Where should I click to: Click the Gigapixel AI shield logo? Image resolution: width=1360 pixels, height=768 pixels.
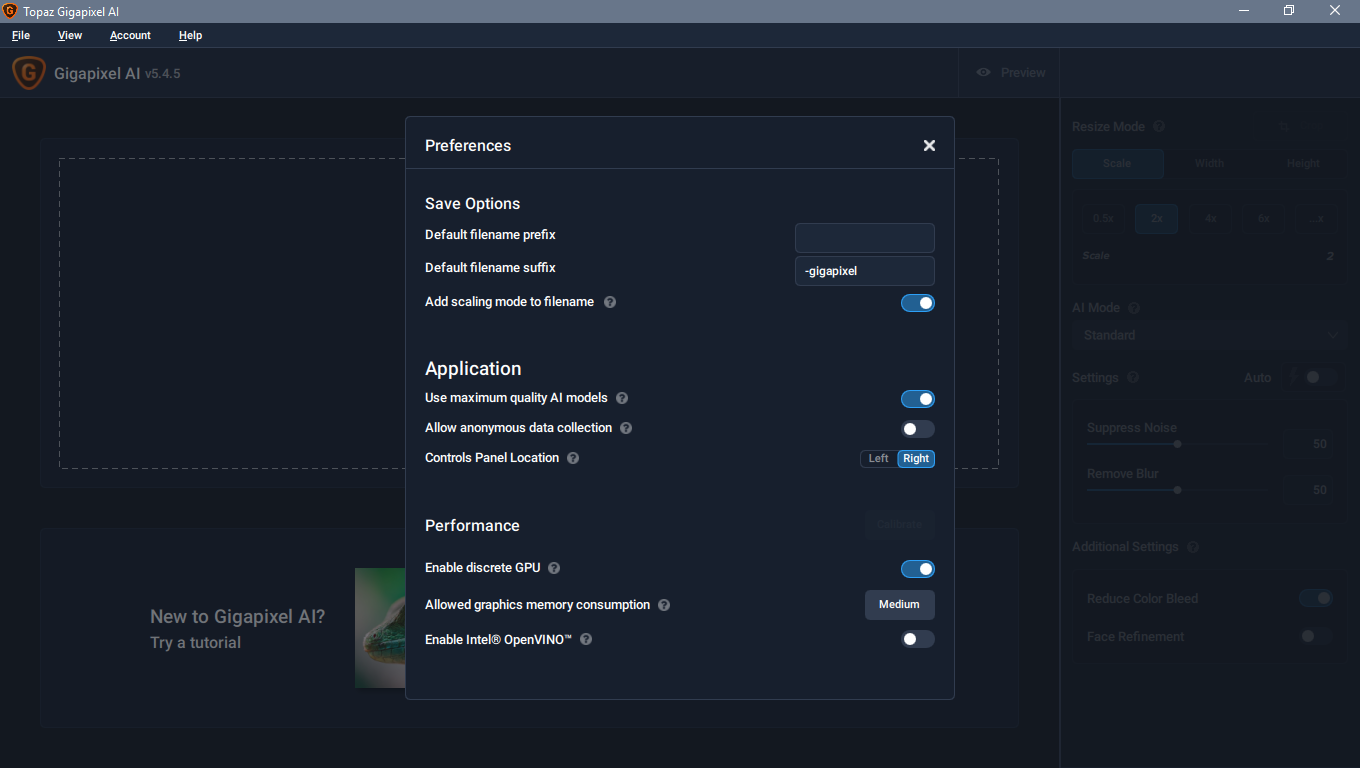(x=28, y=73)
